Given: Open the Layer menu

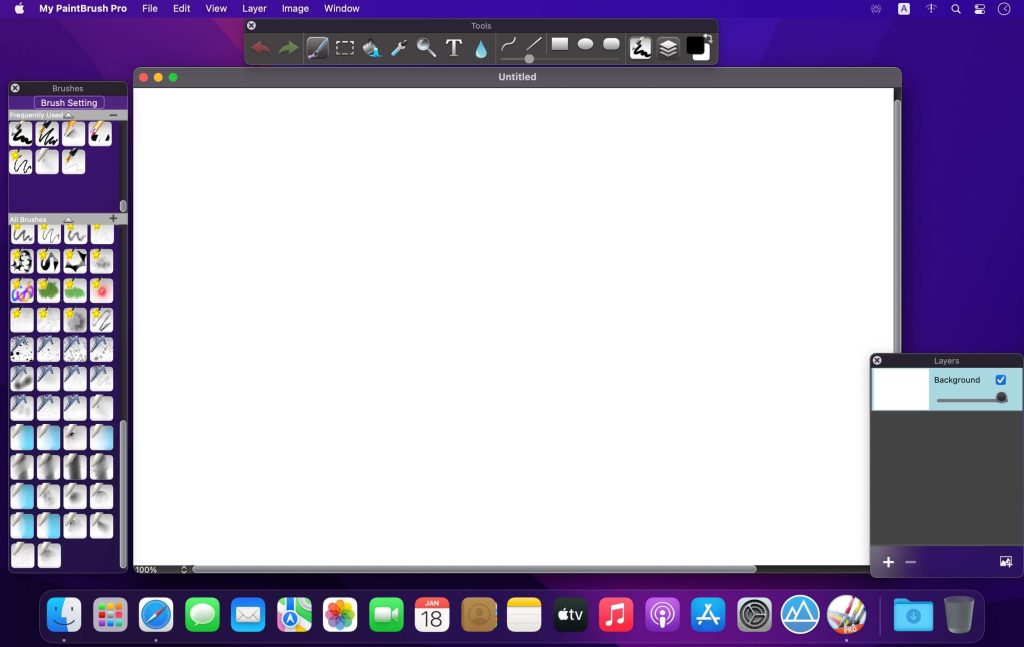Looking at the screenshot, I should tap(254, 8).
